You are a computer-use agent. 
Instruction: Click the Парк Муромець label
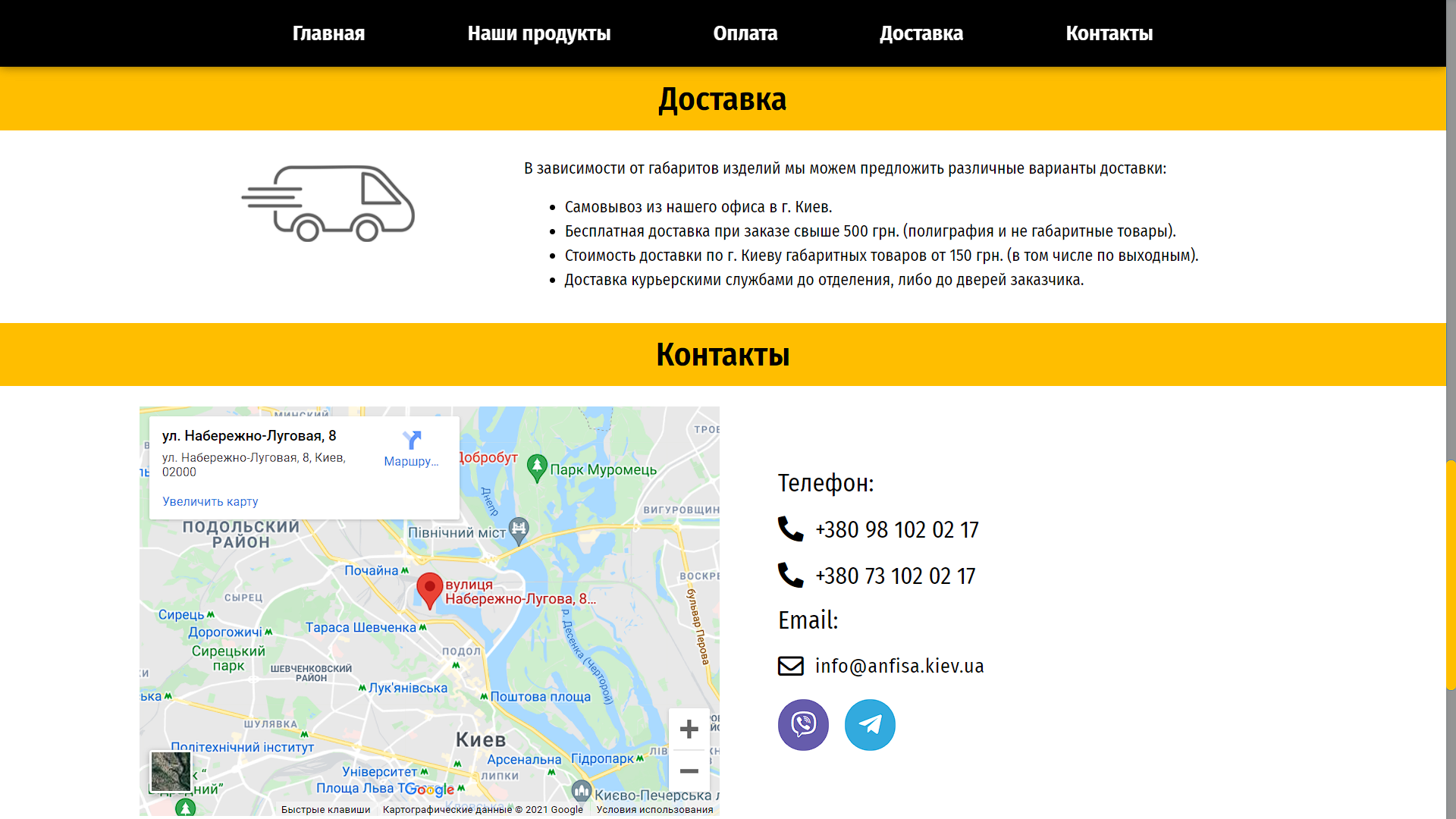(x=604, y=469)
